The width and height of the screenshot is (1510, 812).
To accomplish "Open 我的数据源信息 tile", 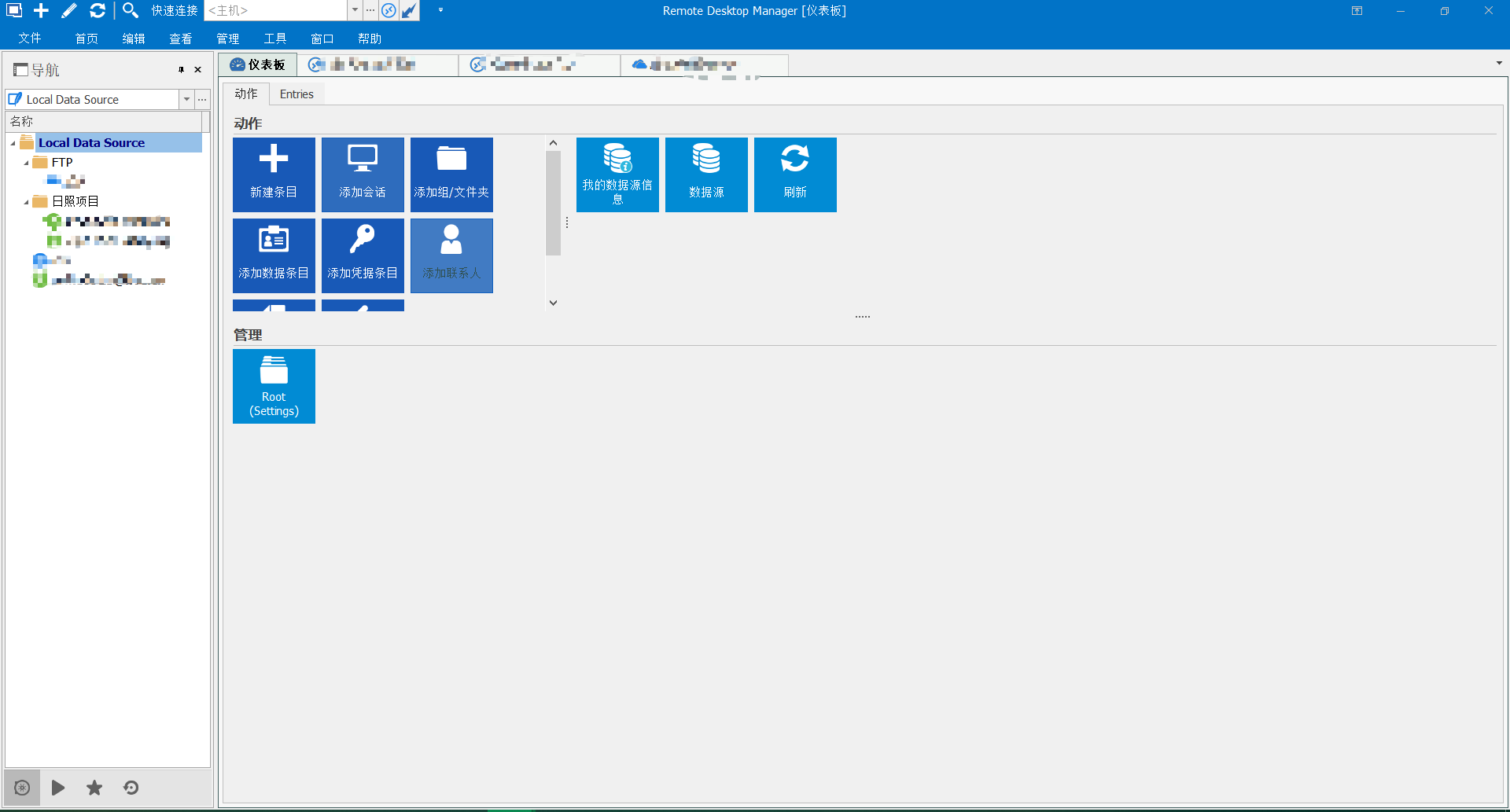I will pos(617,175).
